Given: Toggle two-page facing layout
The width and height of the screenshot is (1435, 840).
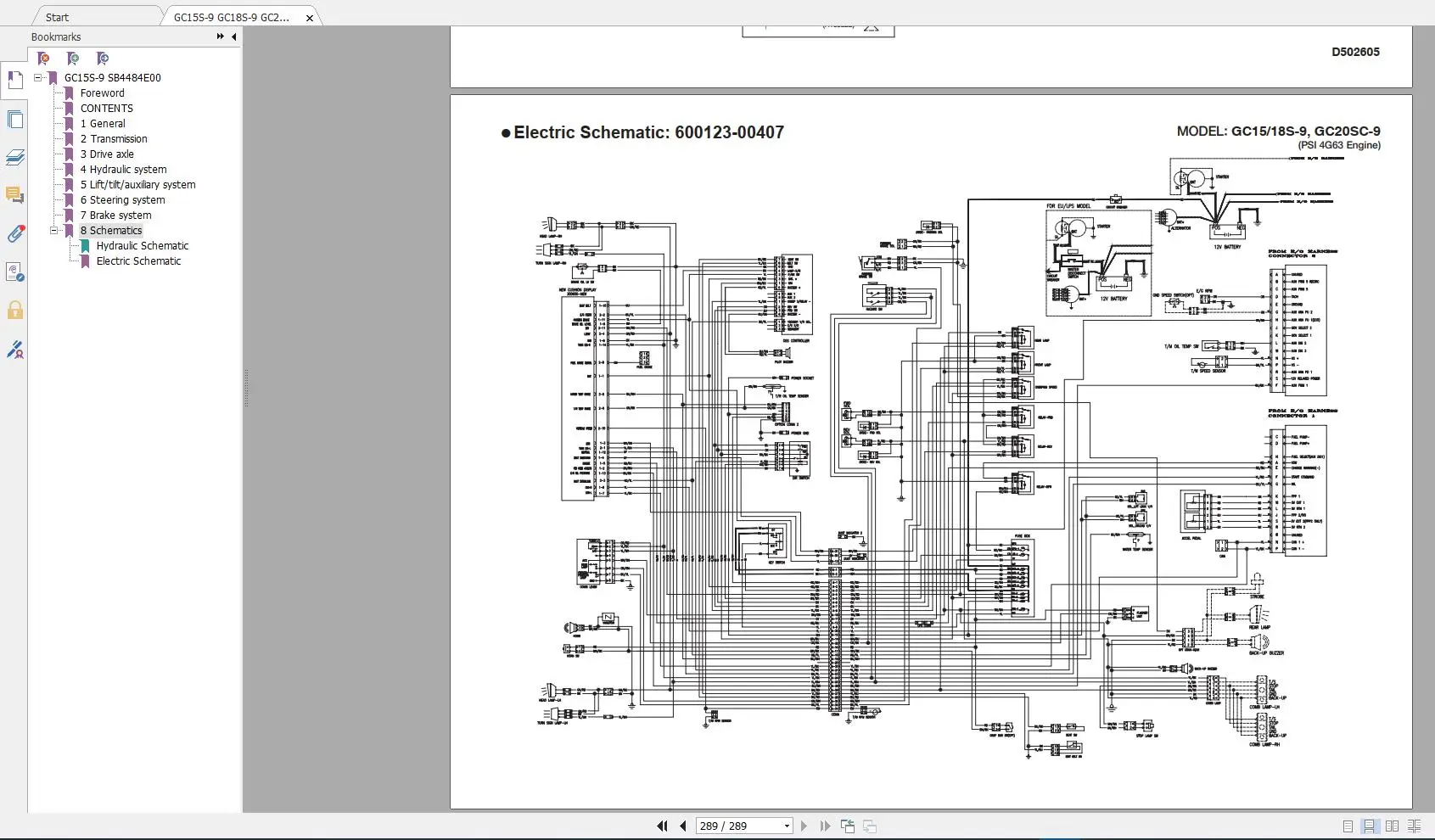Looking at the screenshot, I should [x=1392, y=826].
